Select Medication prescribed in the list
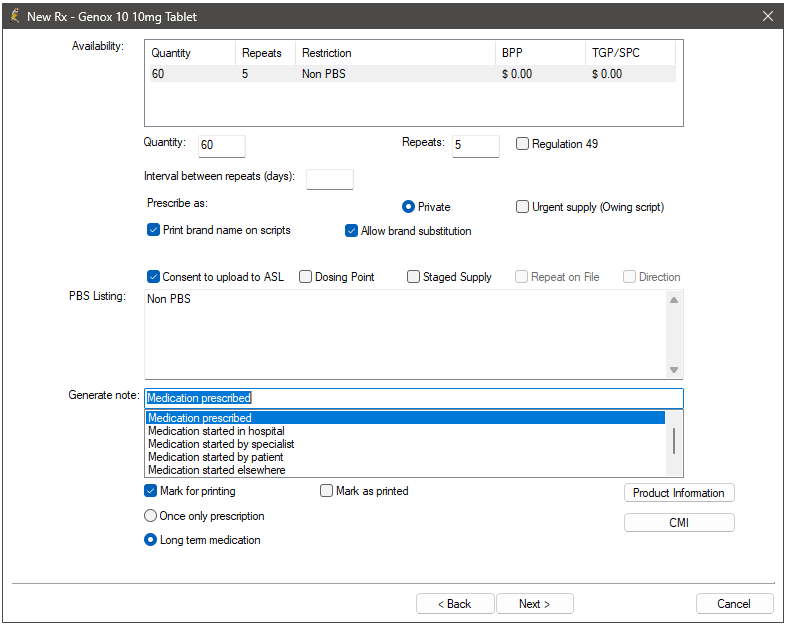This screenshot has height=627, width=788. tap(406, 418)
